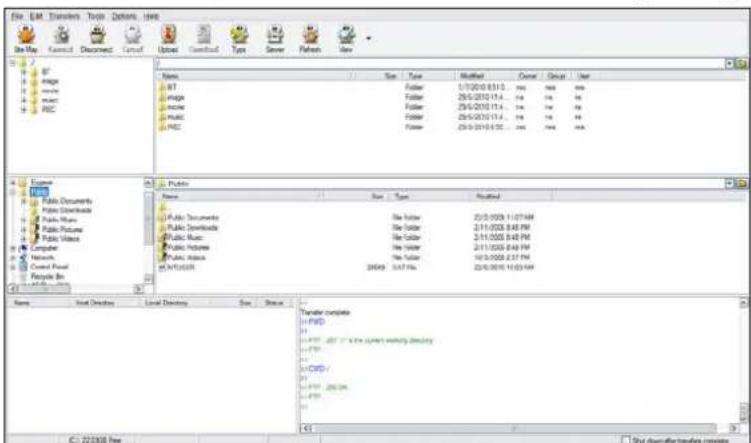Click the folder-up icon beside local path
The height and width of the screenshot is (443, 751).
(740, 183)
